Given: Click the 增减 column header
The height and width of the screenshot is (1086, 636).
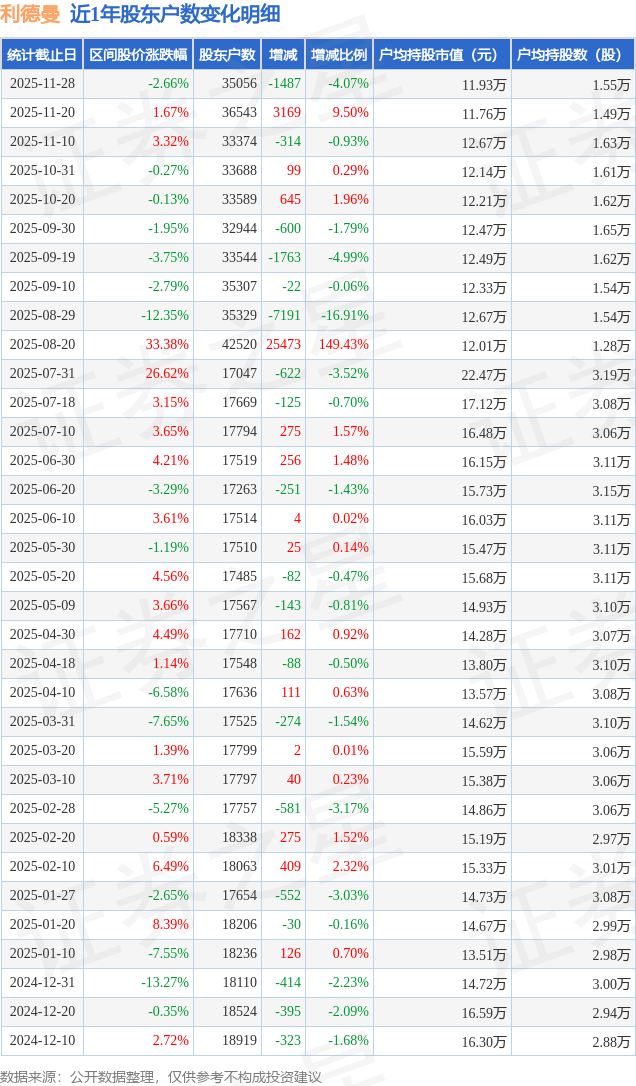Looking at the screenshot, I should pyautogui.click(x=283, y=55).
